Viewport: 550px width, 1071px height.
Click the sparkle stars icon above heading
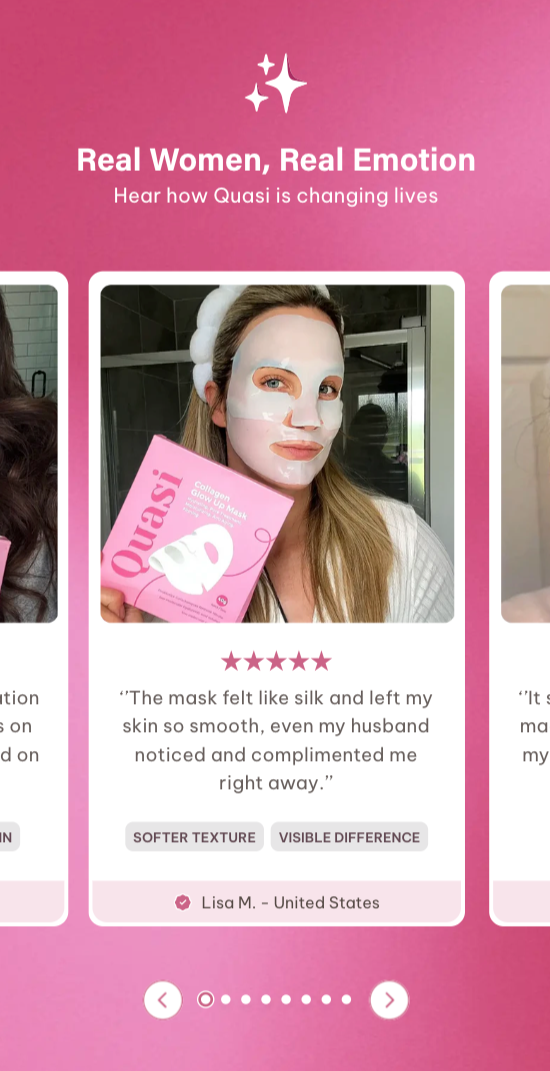pyautogui.click(x=276, y=83)
